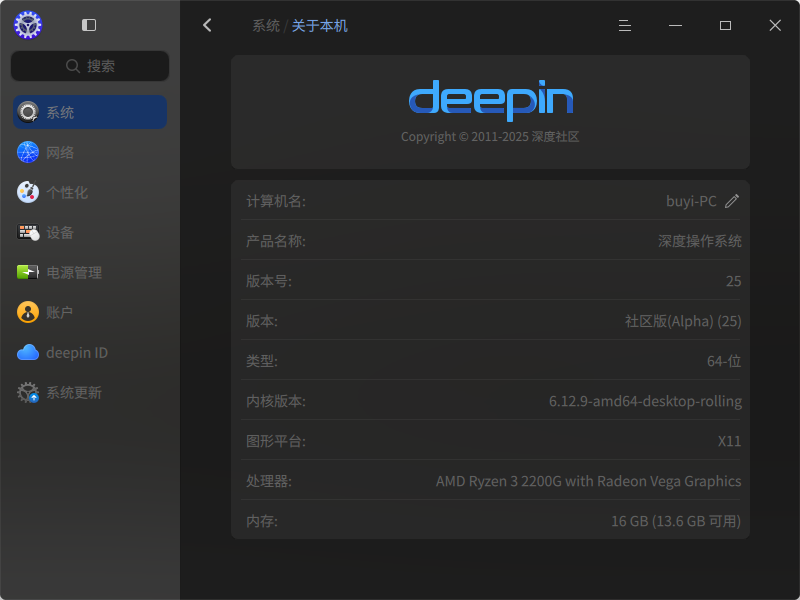Screen dimensions: 800x600
Task: Click the 深度操作系统 product name value
Action: point(700,241)
